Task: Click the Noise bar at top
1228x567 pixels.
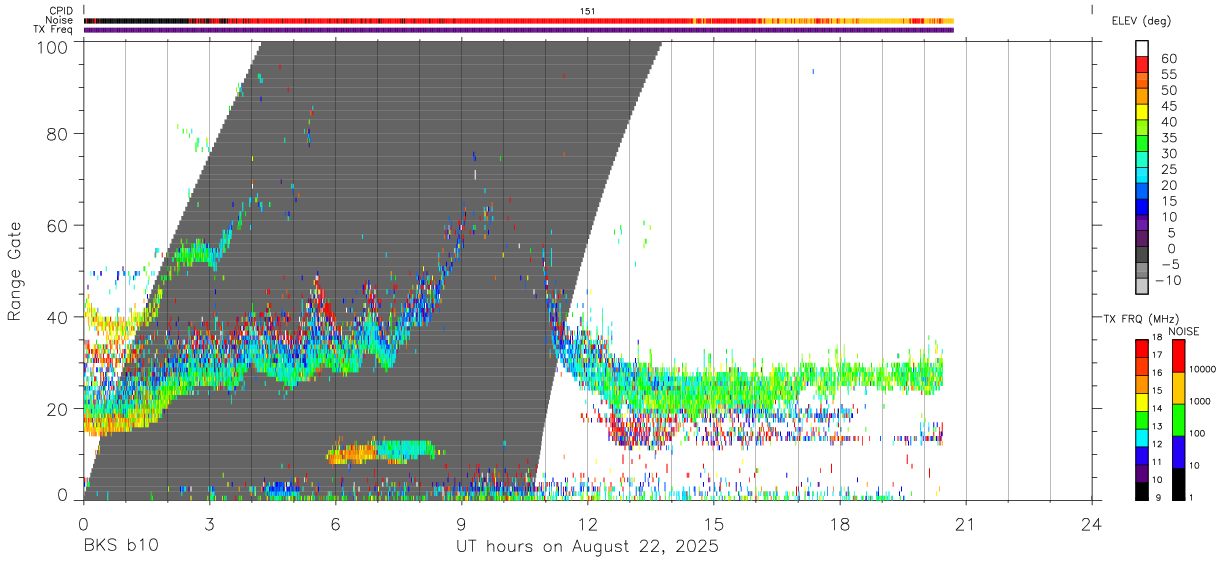Action: 518,20
